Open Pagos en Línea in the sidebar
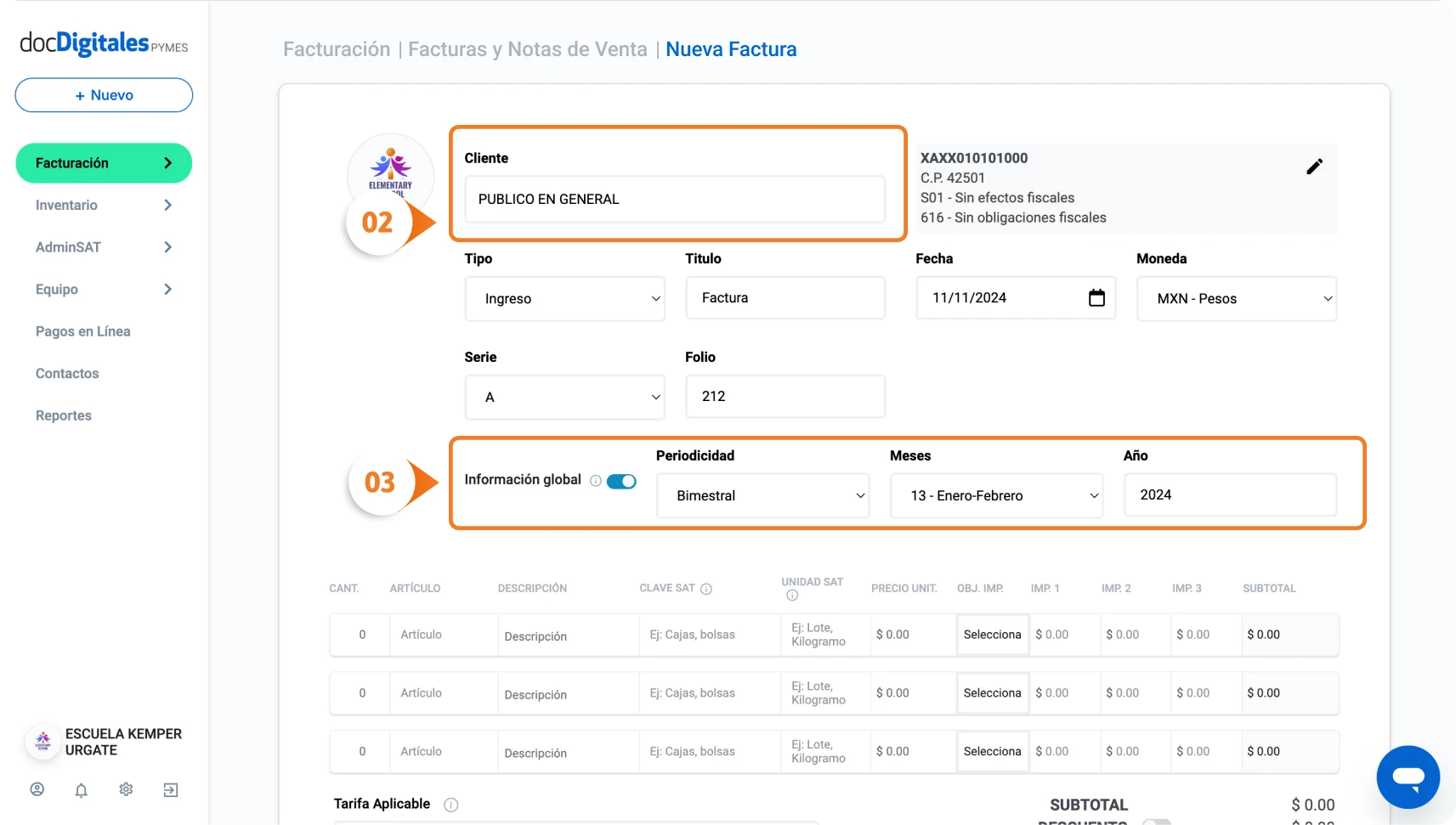Viewport: 1456px width, 825px height. [x=83, y=331]
